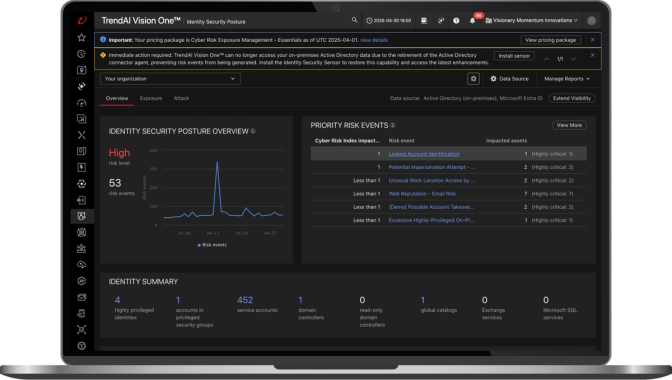Go to next alert with down chevron
Viewport: 672px width, 380px height.
[x=573, y=59]
